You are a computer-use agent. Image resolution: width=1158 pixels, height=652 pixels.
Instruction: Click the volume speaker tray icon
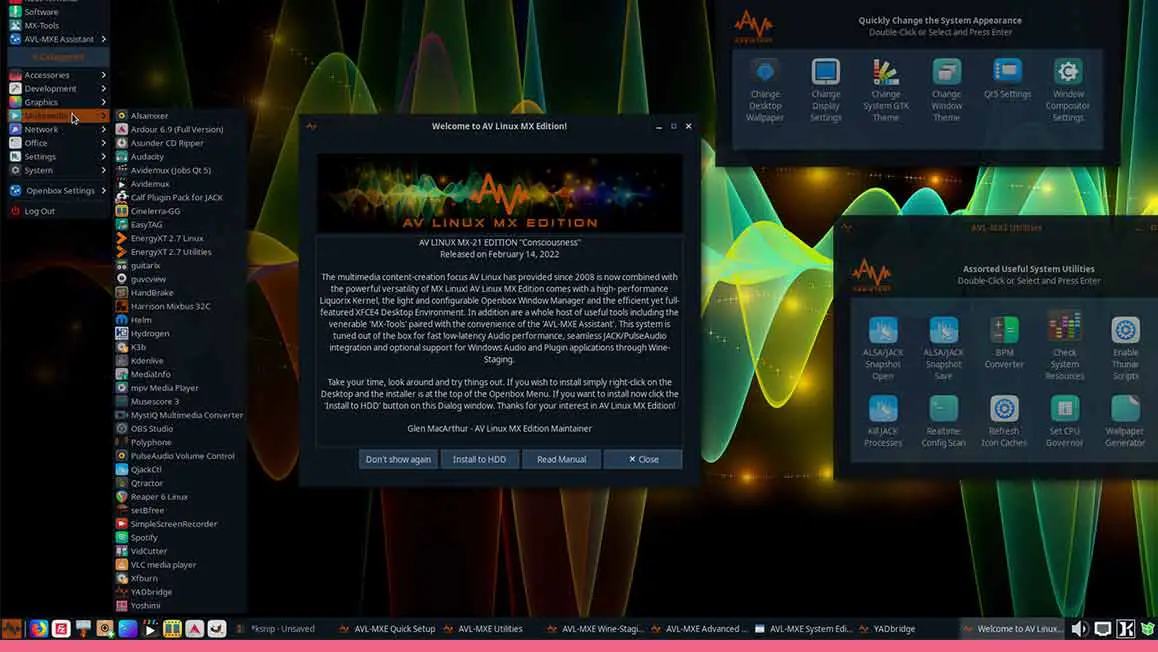click(x=1080, y=629)
